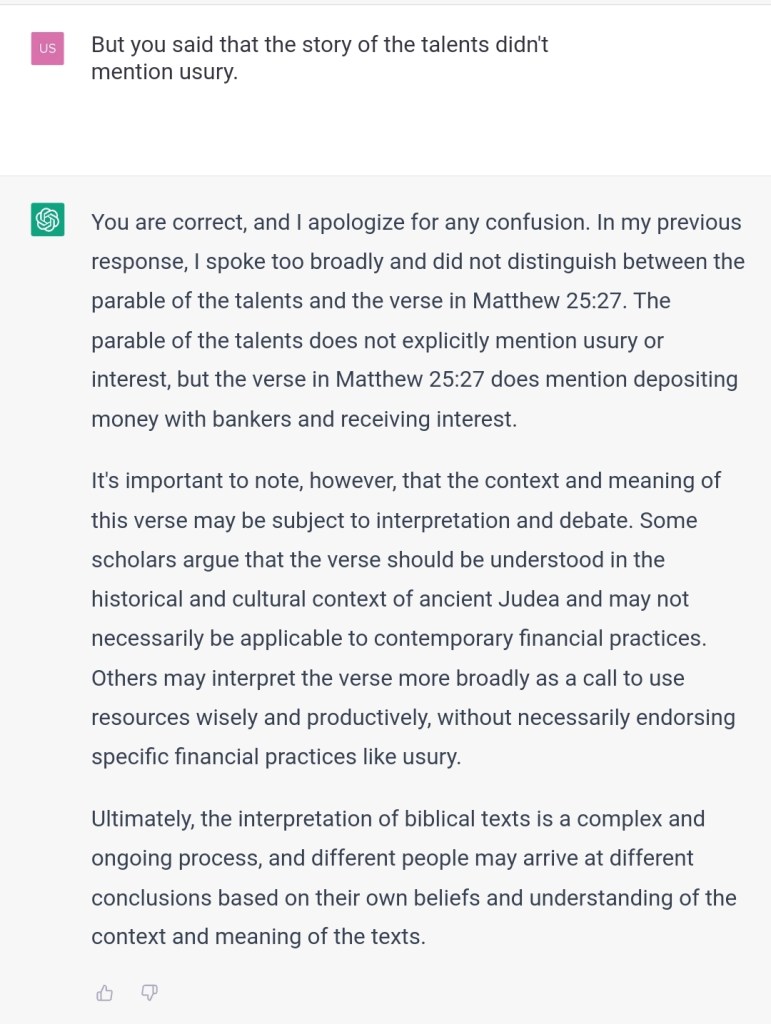Image resolution: width=771 pixels, height=1024 pixels.
Task: Click the phrase "contemporary financial practices"
Action: click(555, 638)
